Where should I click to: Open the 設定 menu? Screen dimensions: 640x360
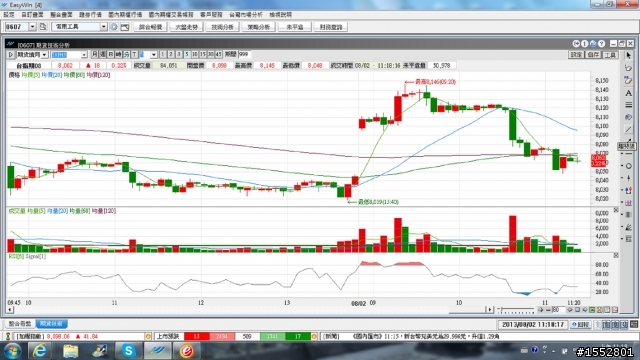(x=9, y=15)
